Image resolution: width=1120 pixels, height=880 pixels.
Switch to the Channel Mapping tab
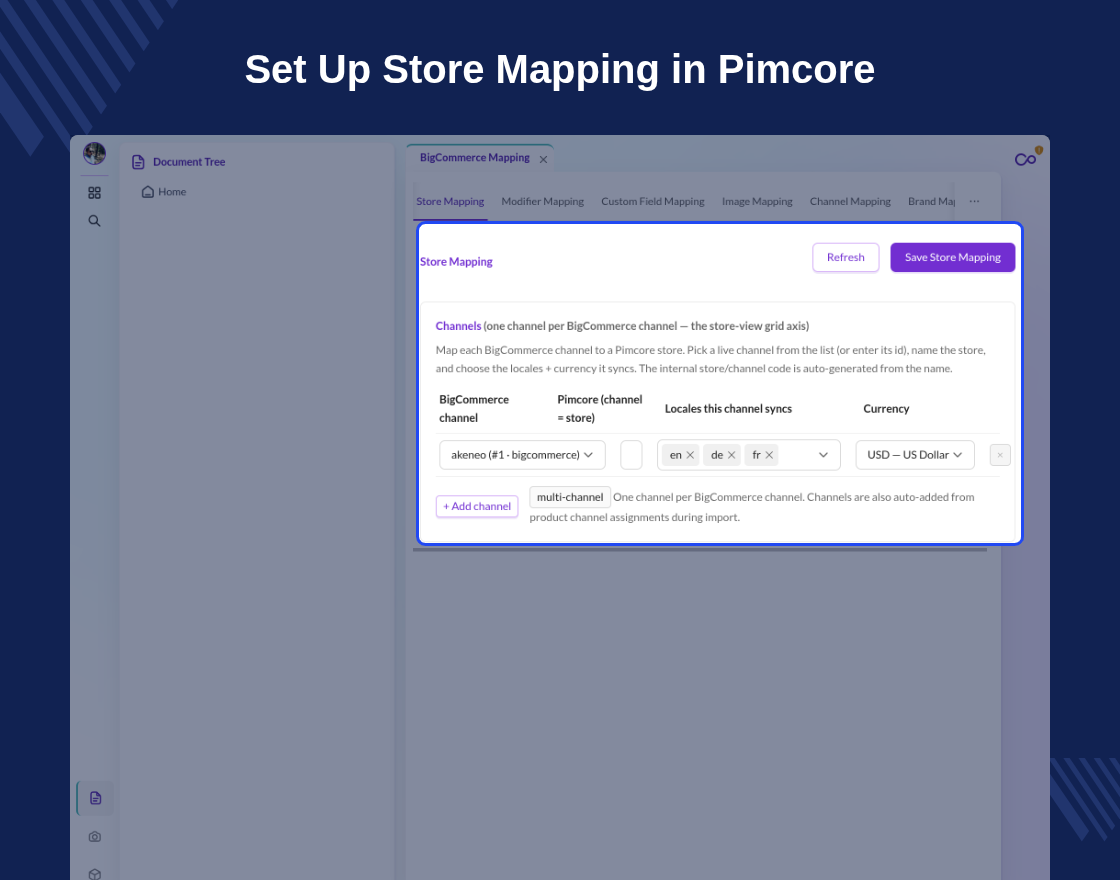pos(850,201)
